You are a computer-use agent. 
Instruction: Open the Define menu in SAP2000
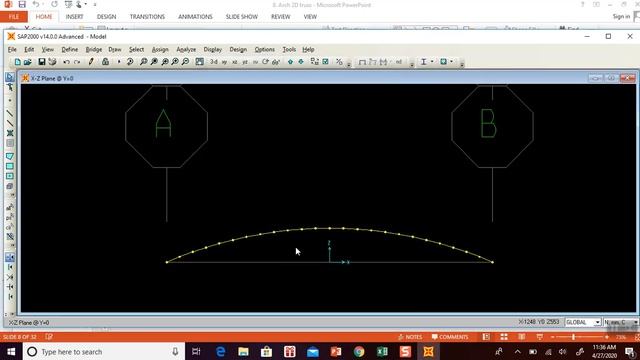click(69, 49)
